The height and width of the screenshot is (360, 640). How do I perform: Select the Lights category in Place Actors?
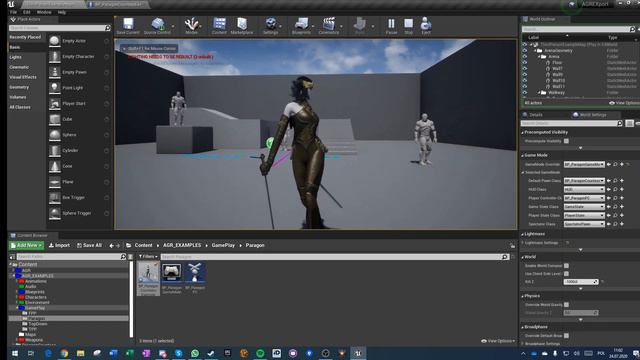coord(16,57)
